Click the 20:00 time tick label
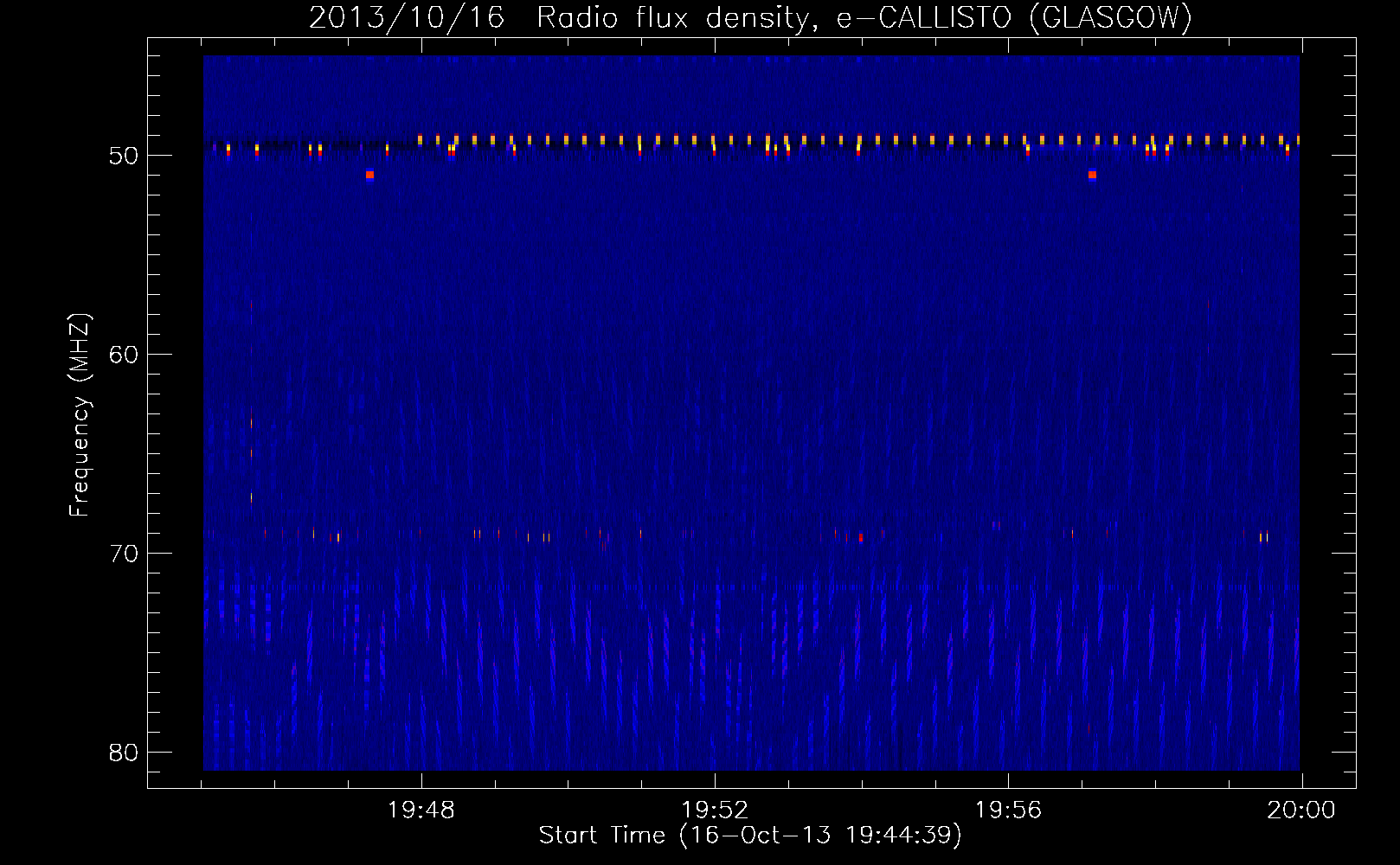 [x=1301, y=811]
